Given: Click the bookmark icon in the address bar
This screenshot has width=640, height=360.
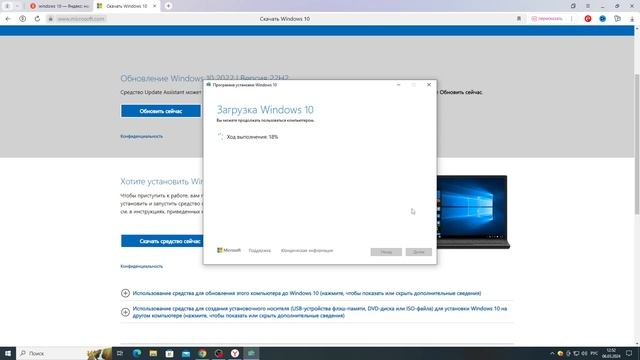Looking at the screenshot, I should click(x=519, y=19).
